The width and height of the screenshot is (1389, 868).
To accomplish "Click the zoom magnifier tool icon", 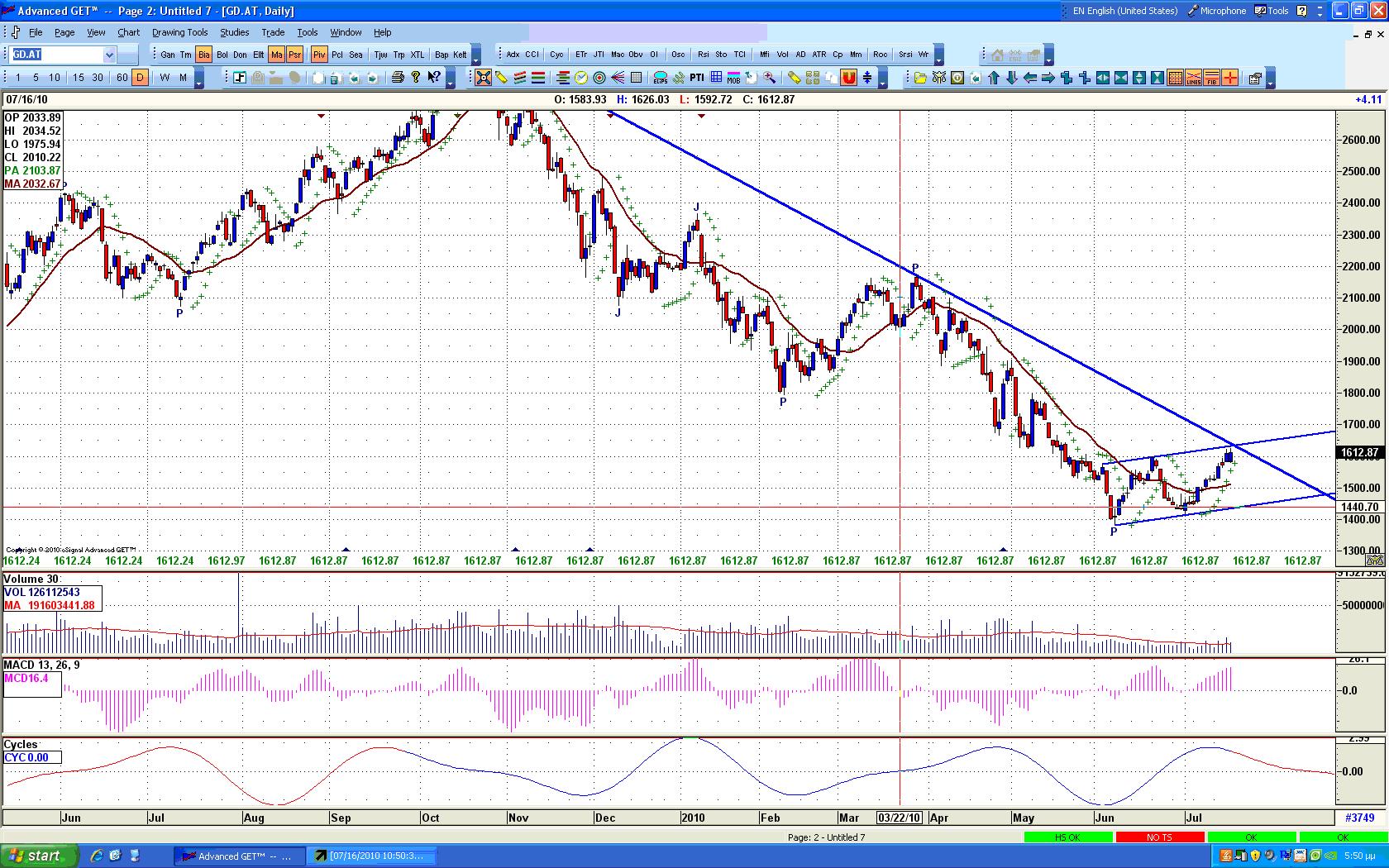I will click(x=770, y=78).
